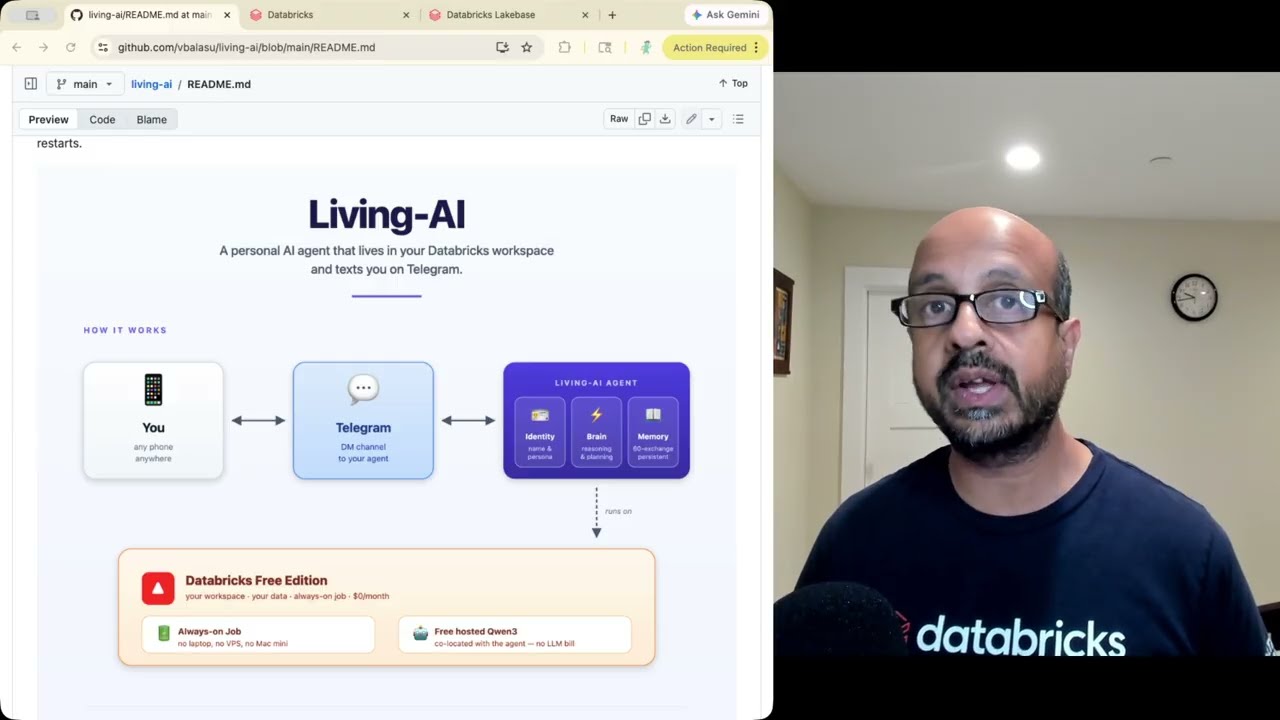Copy raw file contents

pos(644,119)
